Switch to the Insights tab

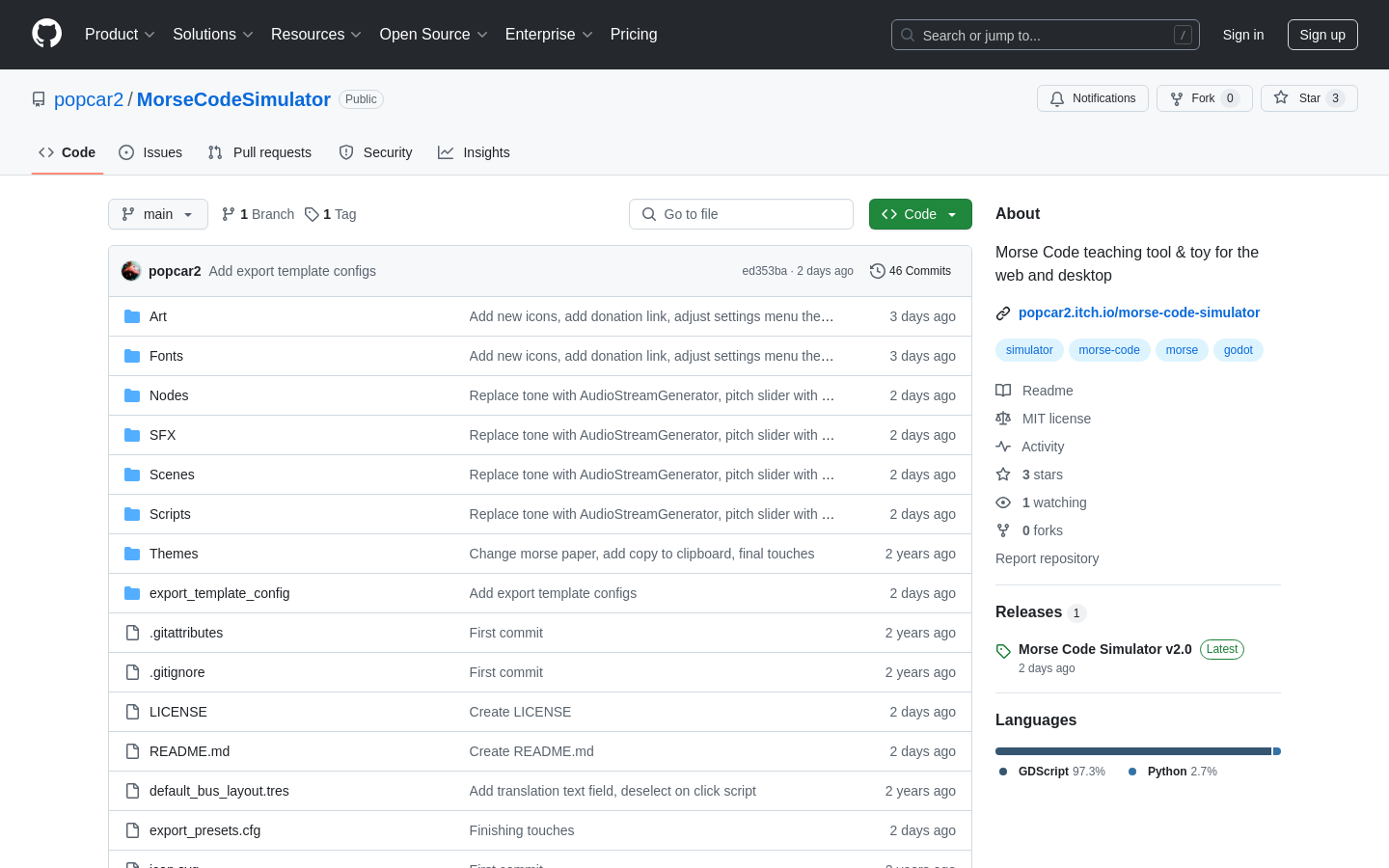coord(474,152)
